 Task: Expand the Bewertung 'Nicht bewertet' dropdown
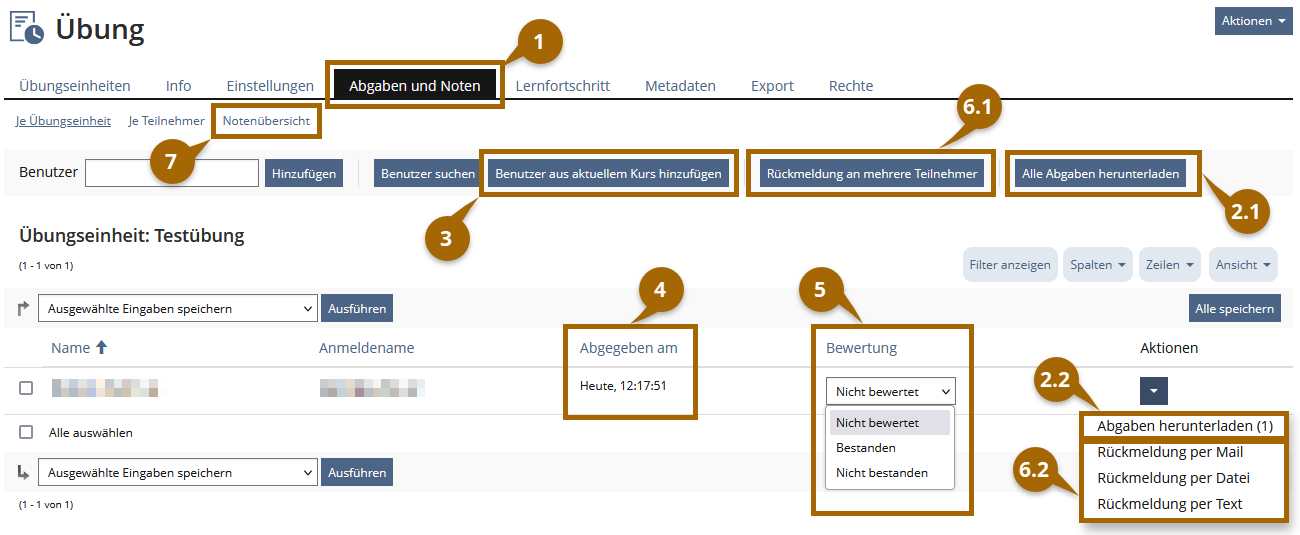[x=890, y=391]
